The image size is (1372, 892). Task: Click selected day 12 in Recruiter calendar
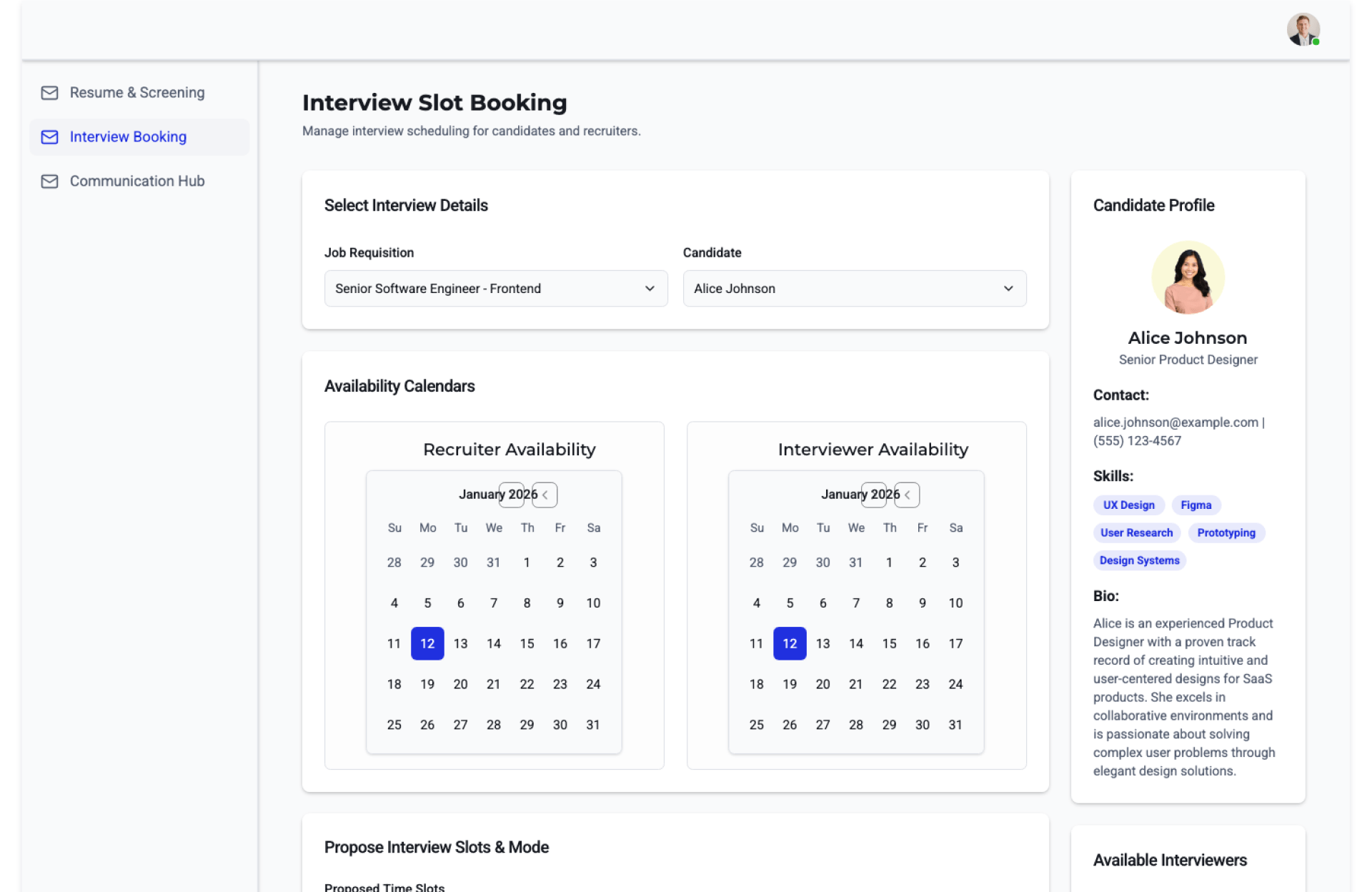(x=427, y=644)
